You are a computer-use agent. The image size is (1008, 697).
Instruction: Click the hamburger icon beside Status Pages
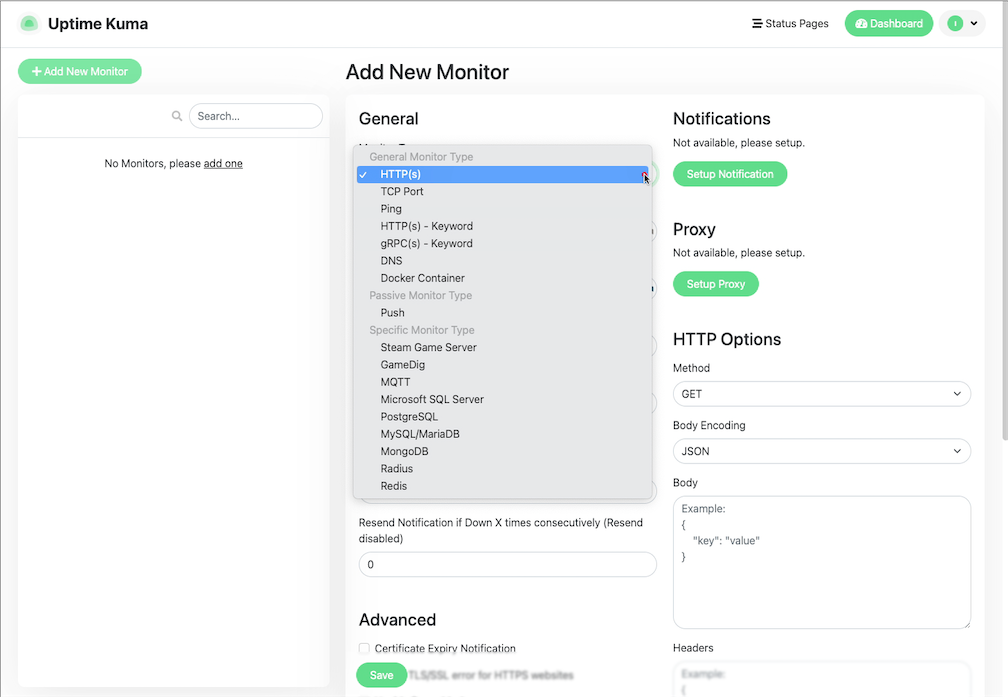757,24
